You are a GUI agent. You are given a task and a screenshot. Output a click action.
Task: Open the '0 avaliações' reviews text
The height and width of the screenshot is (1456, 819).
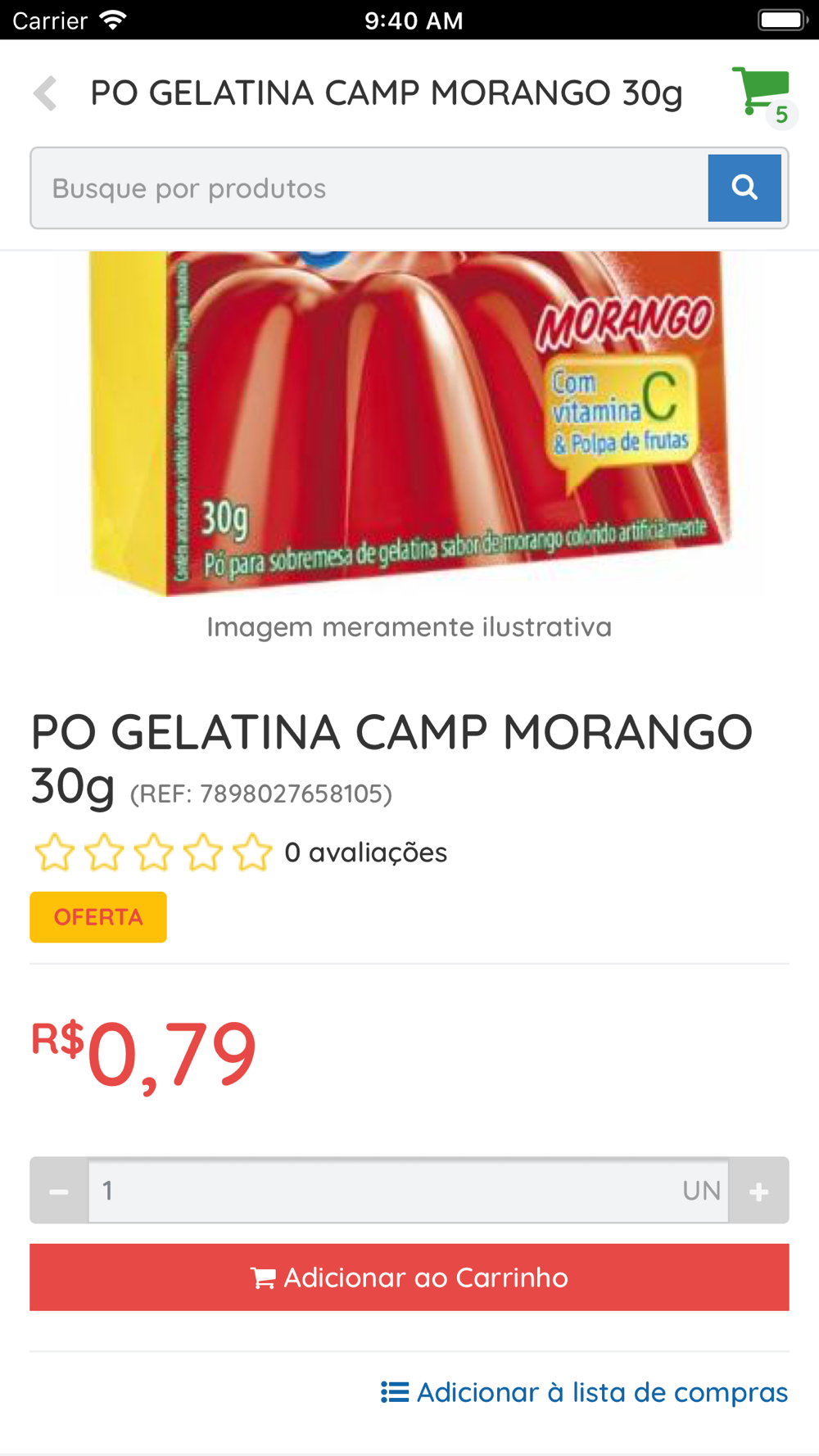[x=365, y=852]
